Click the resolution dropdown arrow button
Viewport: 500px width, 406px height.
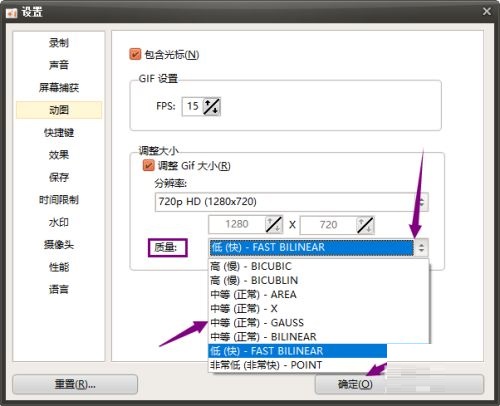click(x=421, y=202)
